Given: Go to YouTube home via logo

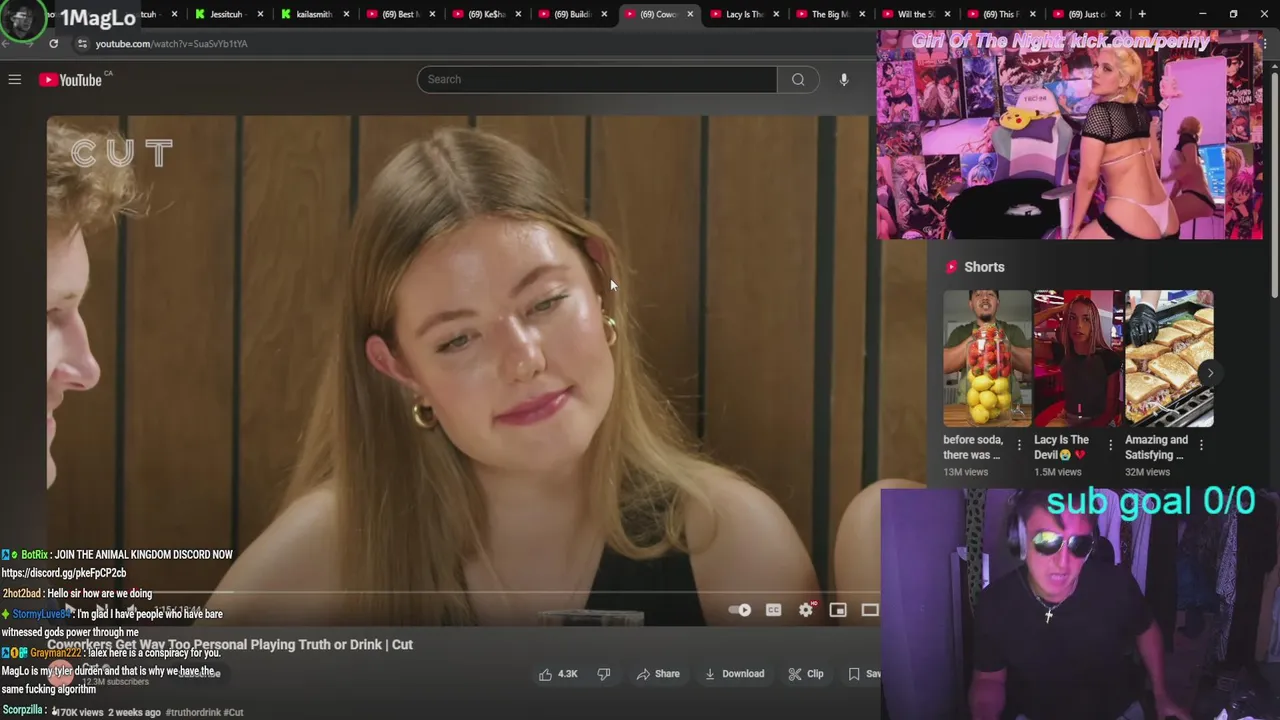Looking at the screenshot, I should coord(71,80).
